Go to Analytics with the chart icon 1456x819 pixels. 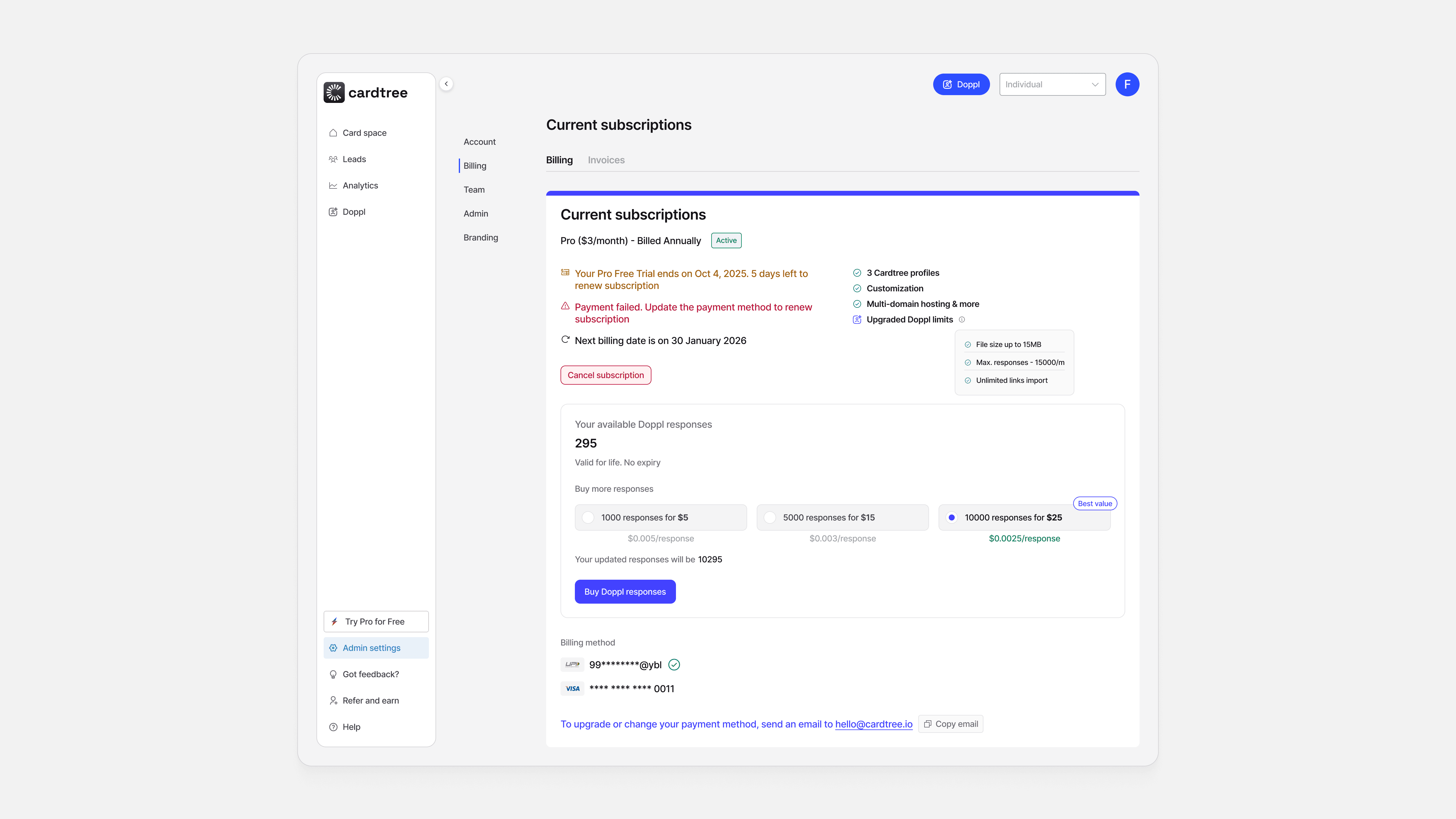tap(333, 185)
